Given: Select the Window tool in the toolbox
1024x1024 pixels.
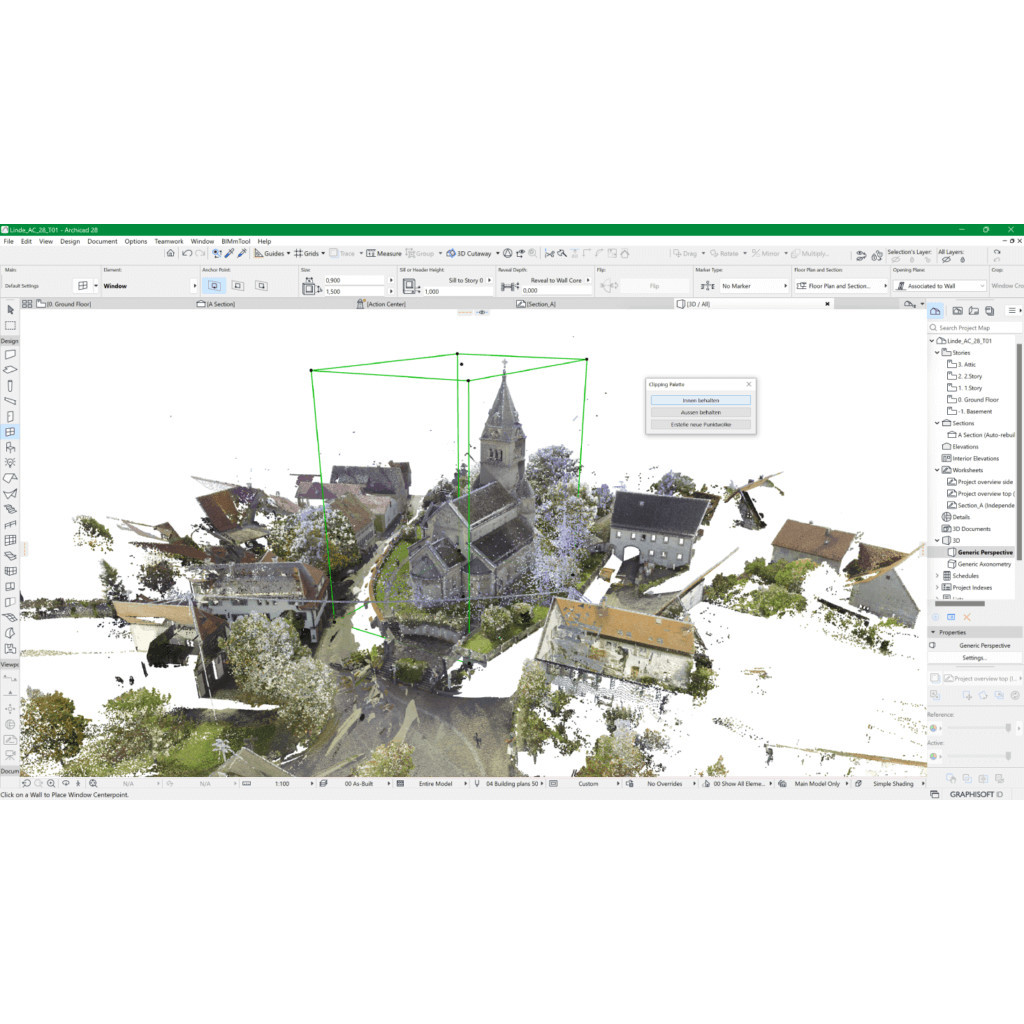Looking at the screenshot, I should coord(10,432).
